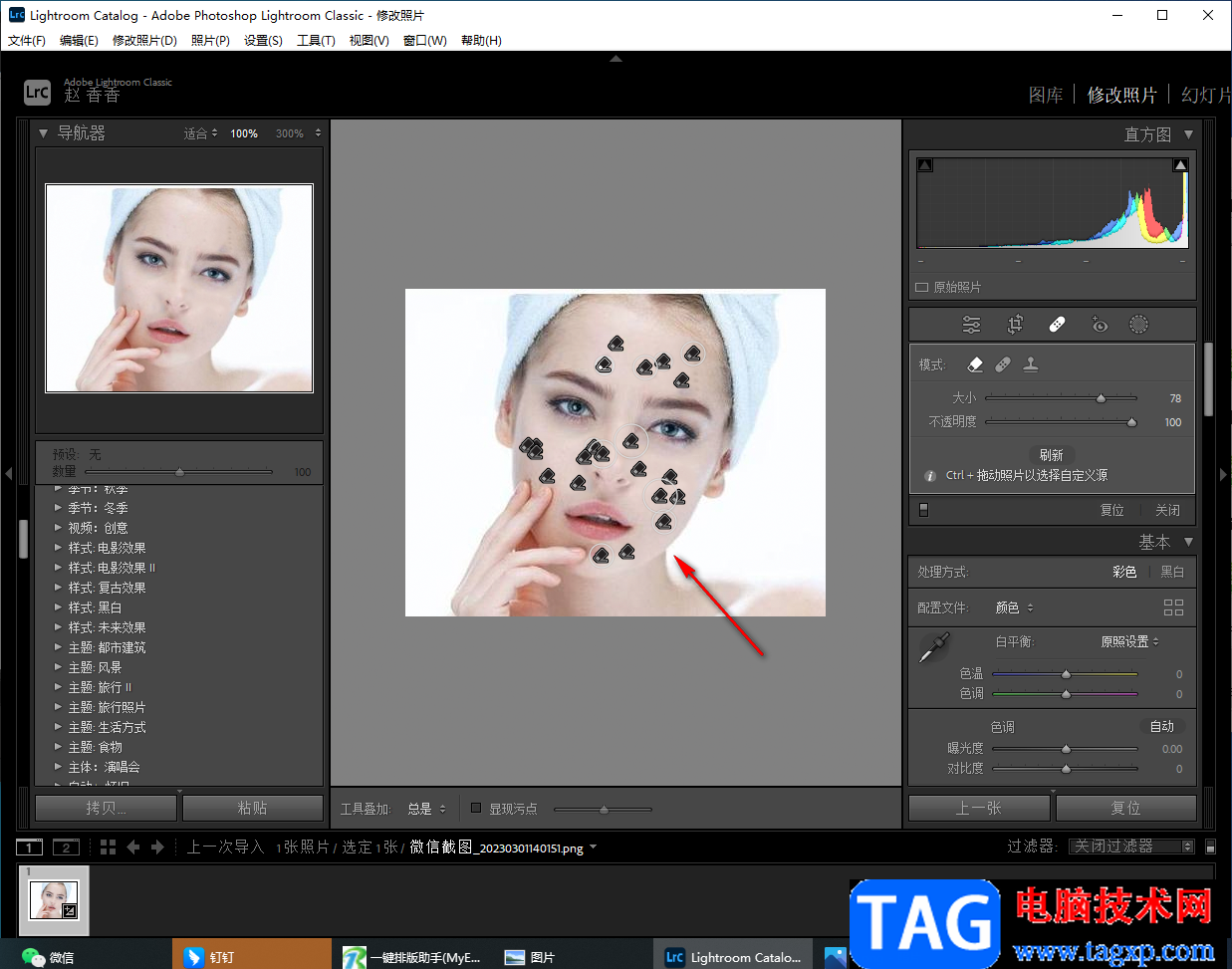Select the Crop overlay tool icon

(1015, 325)
